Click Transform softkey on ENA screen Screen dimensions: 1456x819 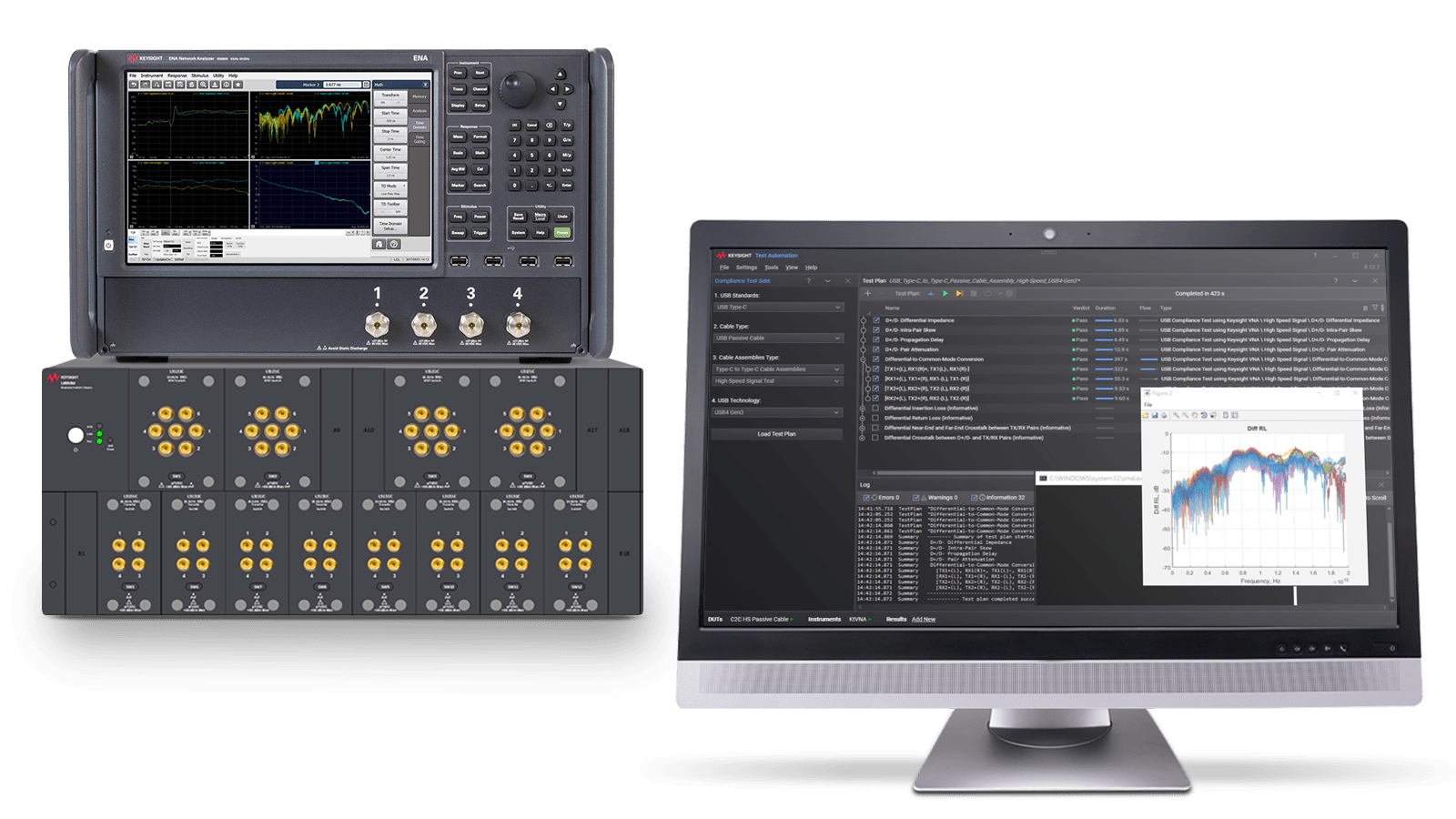(390, 97)
